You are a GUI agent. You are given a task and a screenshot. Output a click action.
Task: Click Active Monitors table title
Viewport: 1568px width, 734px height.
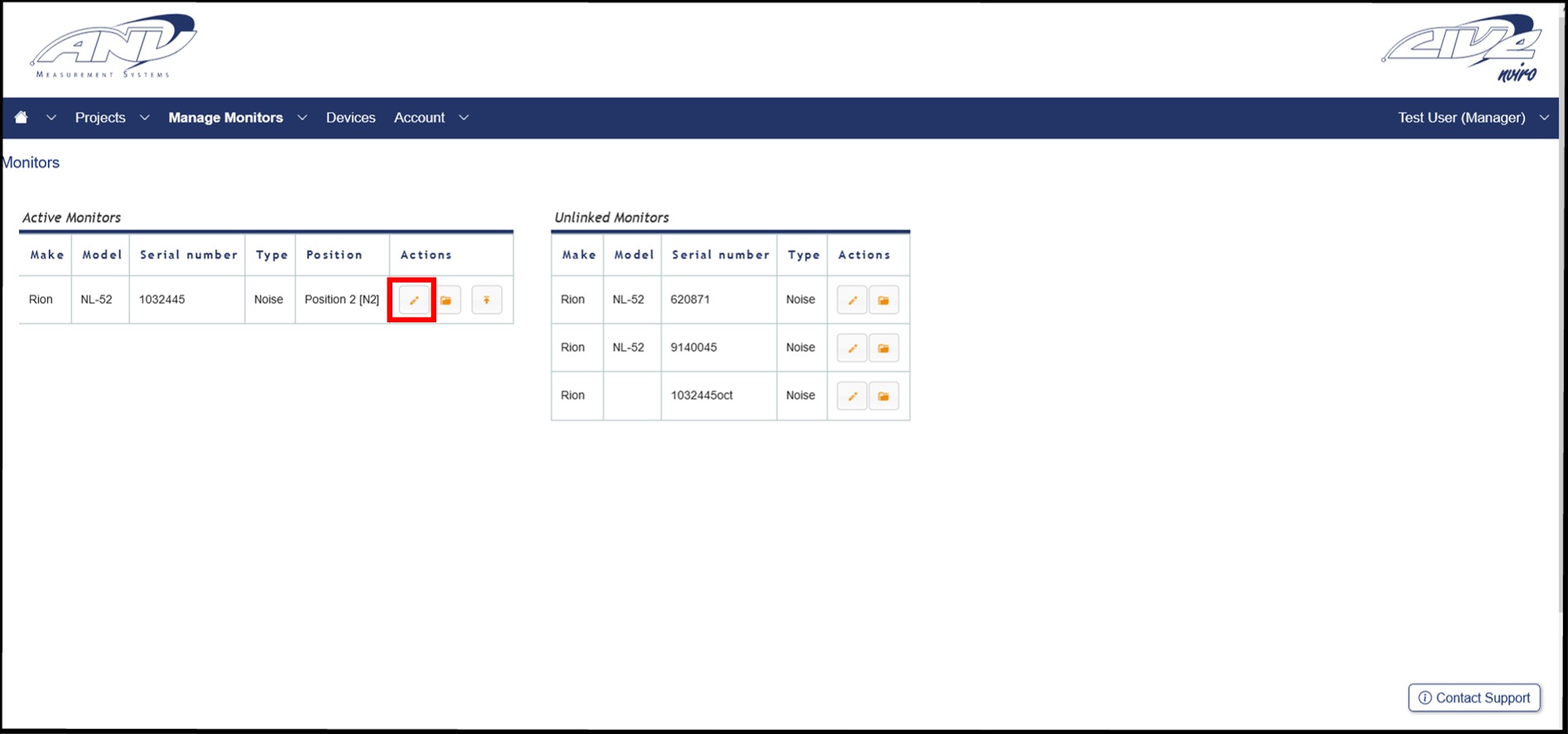71,217
